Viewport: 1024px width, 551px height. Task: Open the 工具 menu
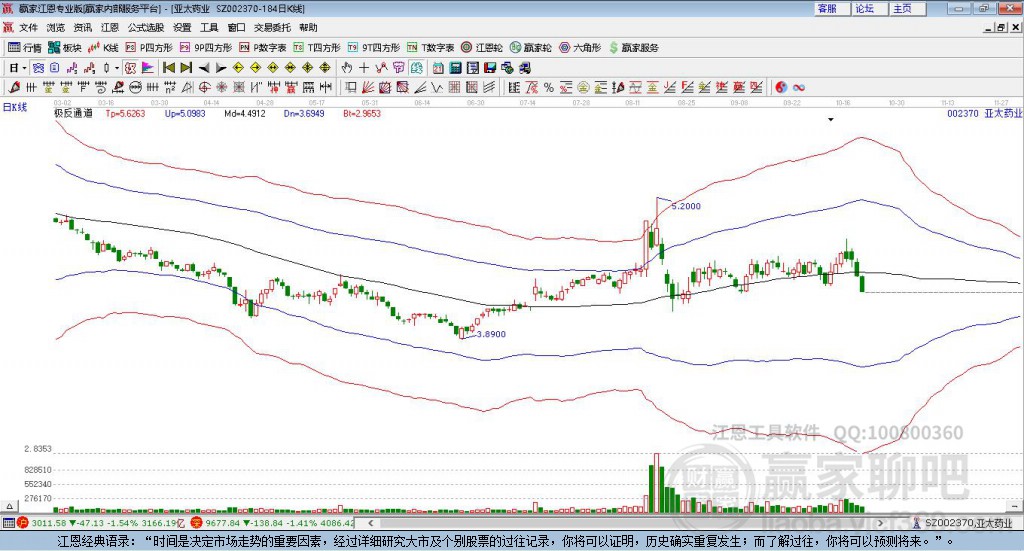click(209, 27)
